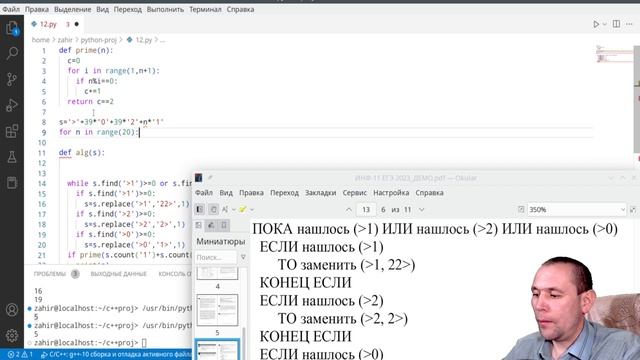
Task: Go to previous page in Okular
Action: tap(348, 209)
